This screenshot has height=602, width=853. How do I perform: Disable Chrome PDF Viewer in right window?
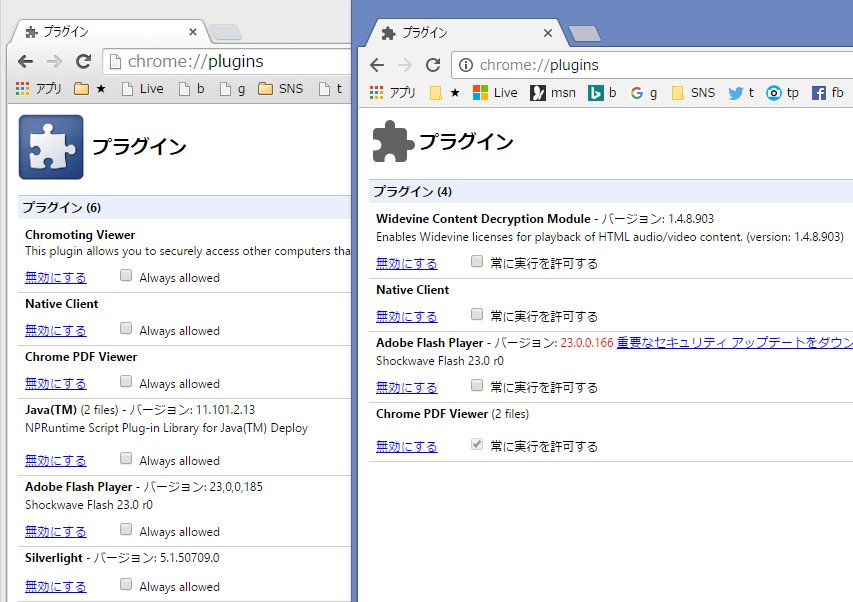pyautogui.click(x=406, y=446)
